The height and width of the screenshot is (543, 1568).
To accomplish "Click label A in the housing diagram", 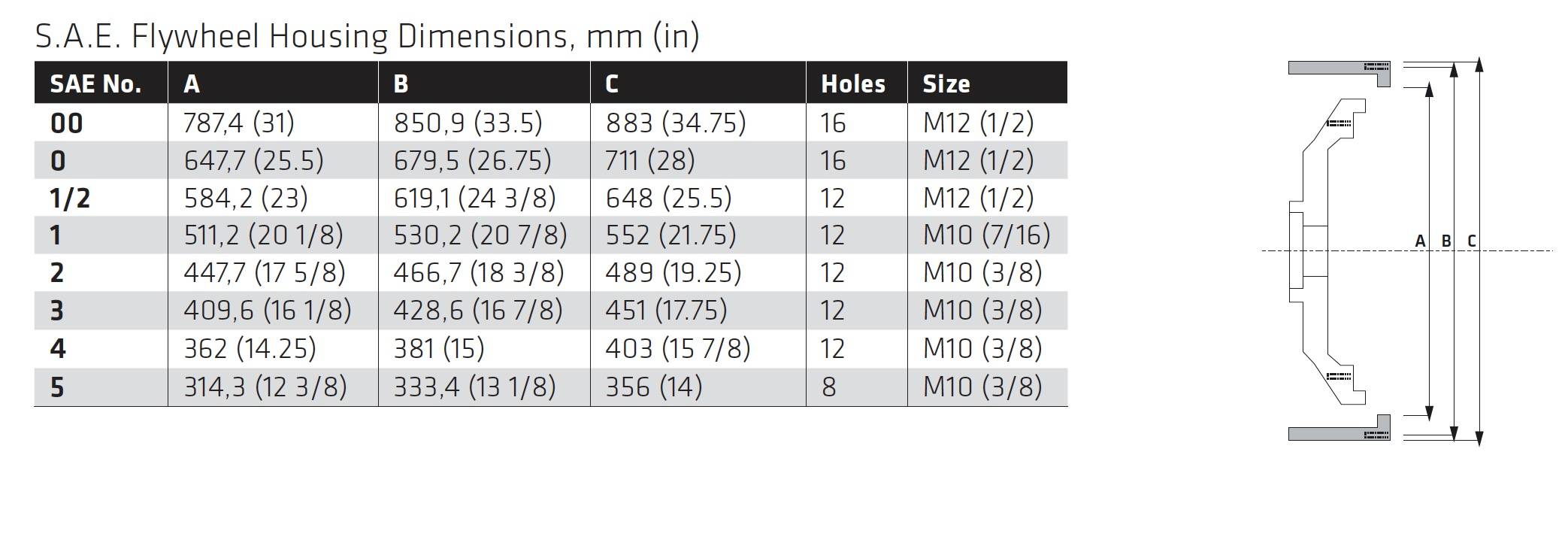I will 1420,241.
